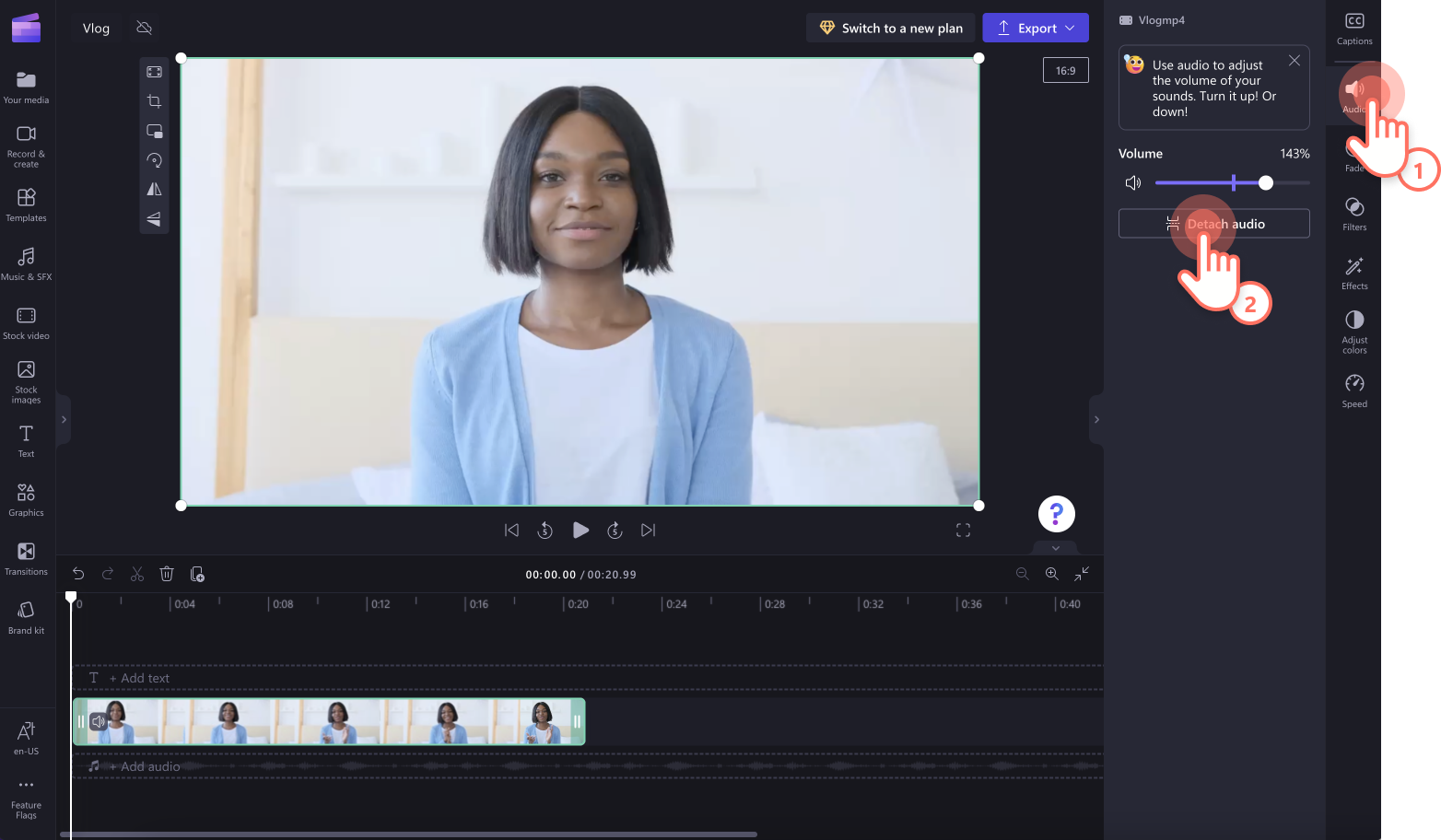1441x840 pixels.
Task: Expand the left media panel chevron
Action: coord(64,419)
